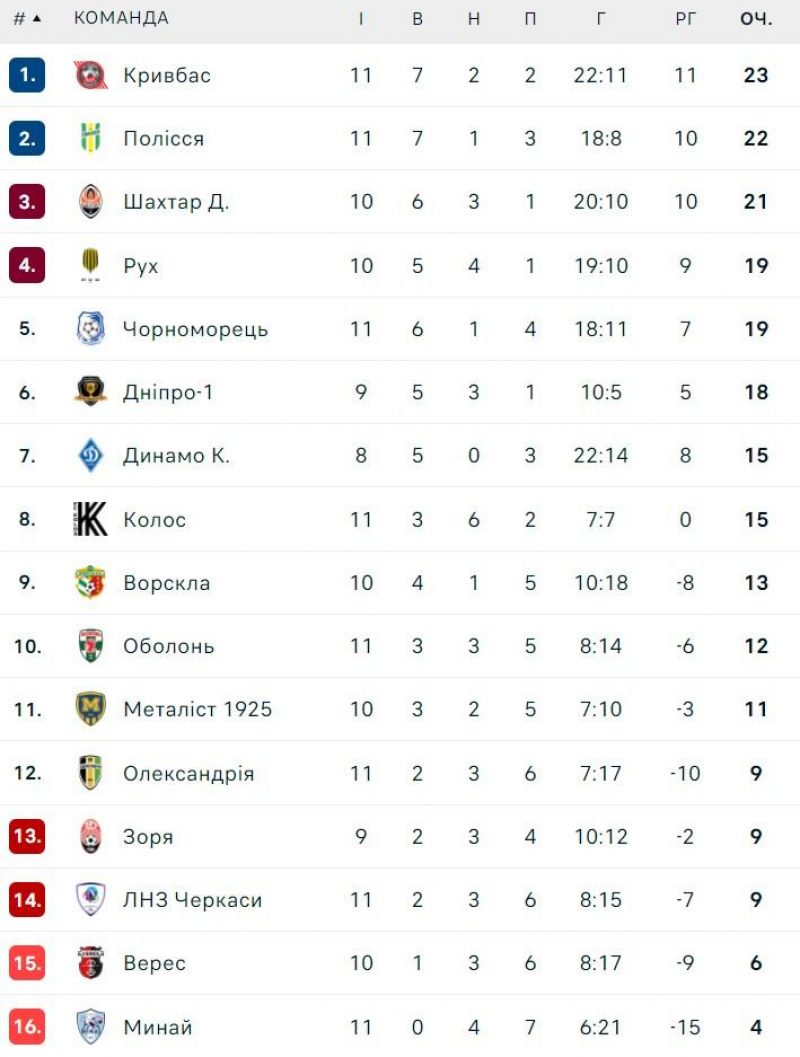The width and height of the screenshot is (800, 1057).
Task: Sort by the РГ goal difference header
Action: pyautogui.click(x=685, y=18)
